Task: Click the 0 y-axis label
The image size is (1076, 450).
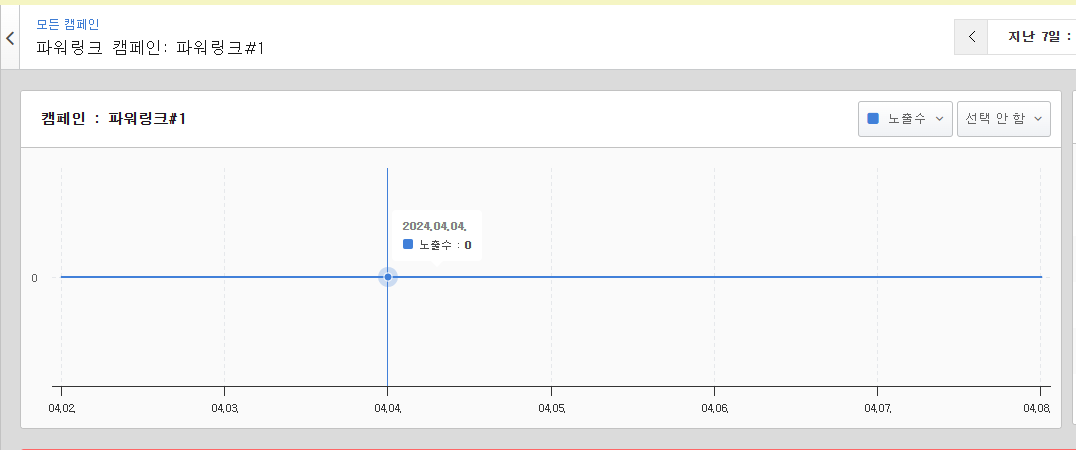Action: (34, 278)
